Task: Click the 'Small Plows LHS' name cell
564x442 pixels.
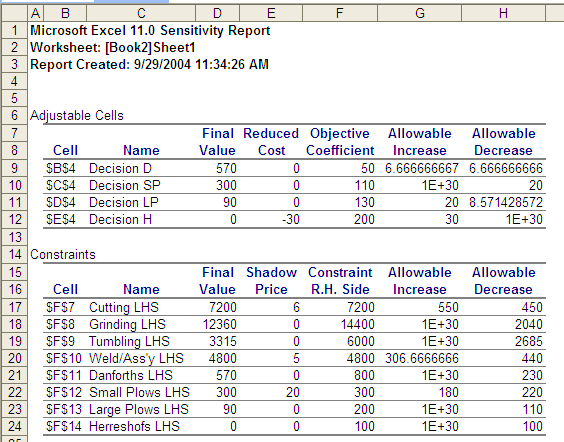Action: (139, 392)
